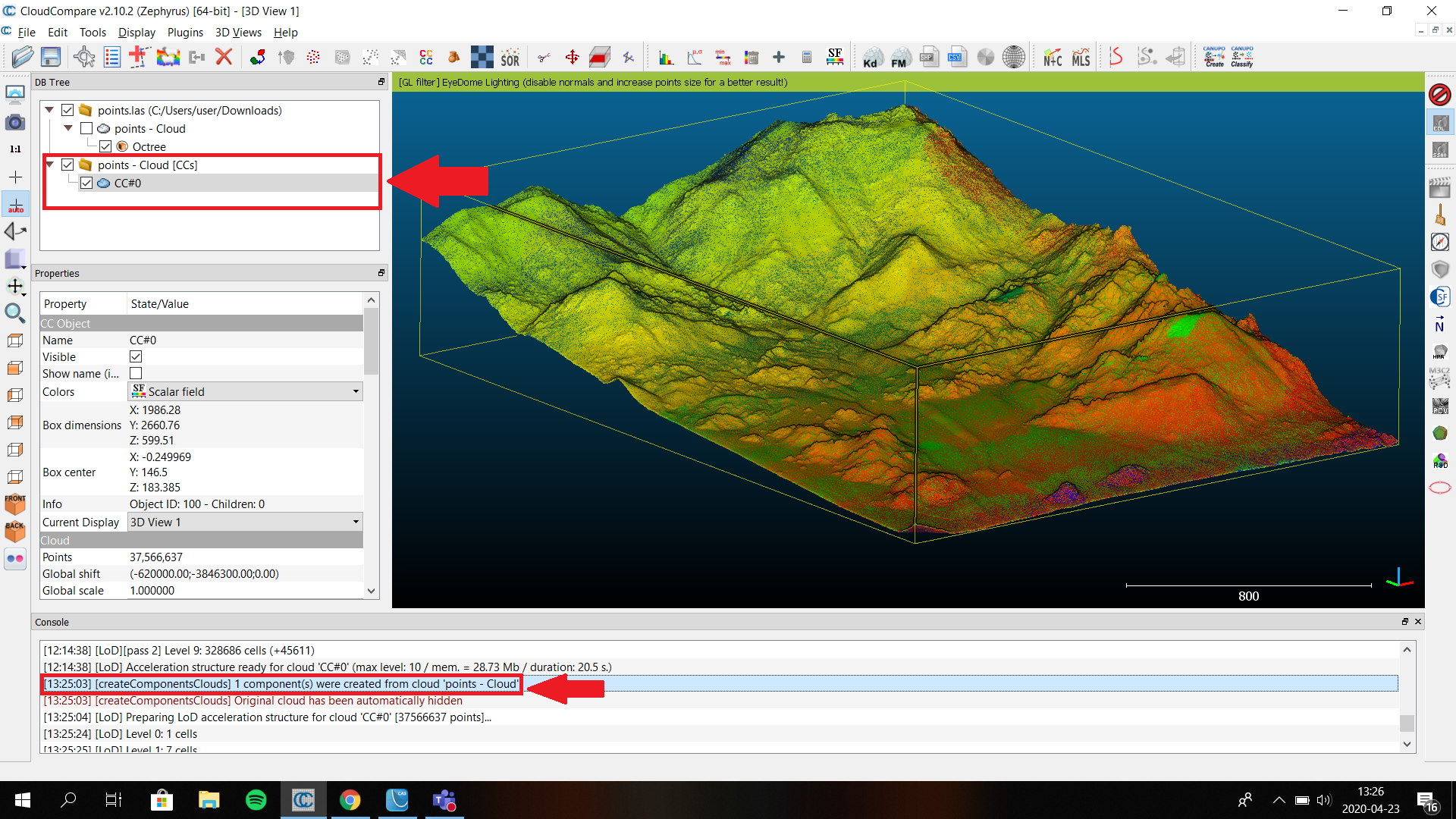Activate the Segment scissors tool
This screenshot has width=1456, height=819.
(x=544, y=57)
